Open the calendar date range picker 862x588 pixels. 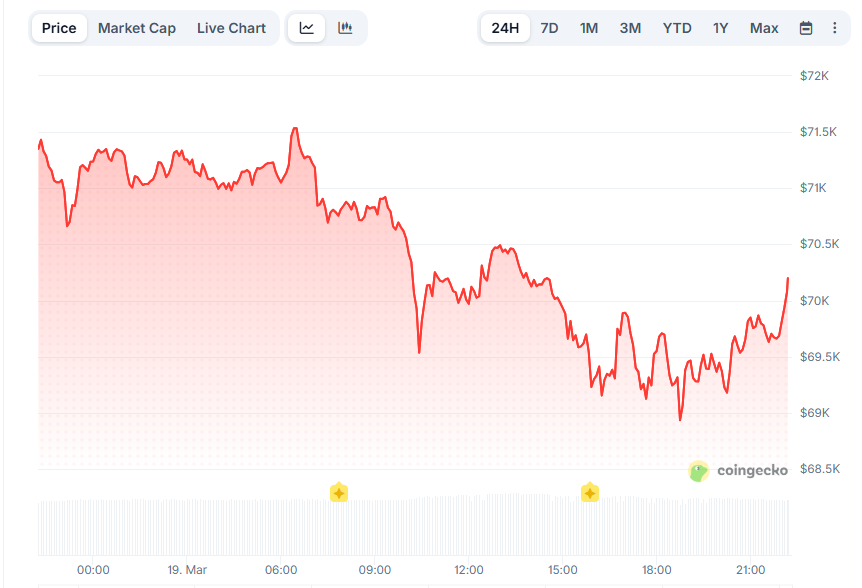click(x=806, y=28)
